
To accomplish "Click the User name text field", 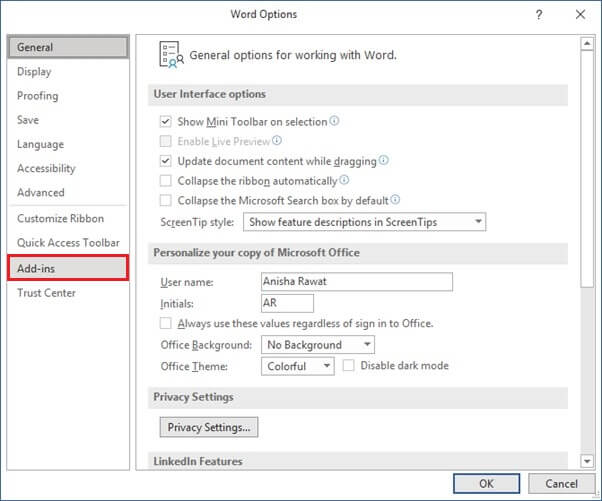I will [x=357, y=281].
